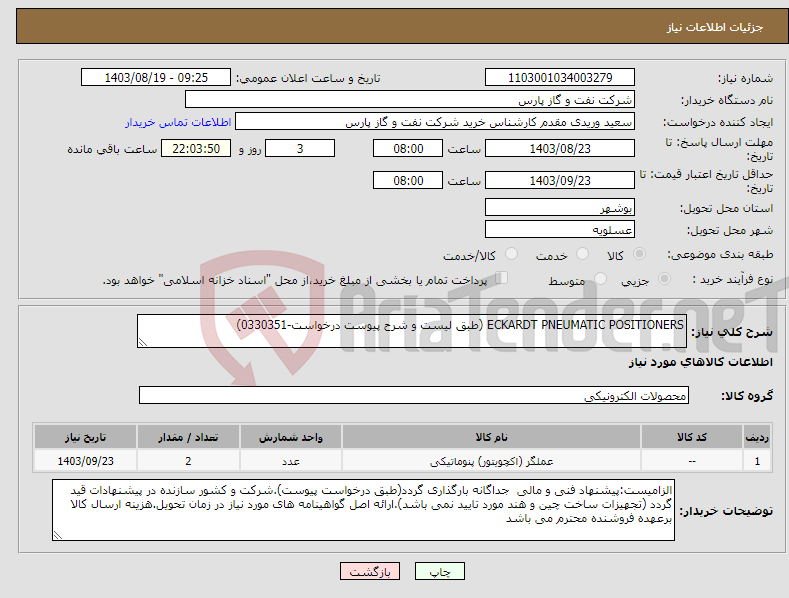
Task: Click the remaining days field showing 3
Action: point(300,148)
